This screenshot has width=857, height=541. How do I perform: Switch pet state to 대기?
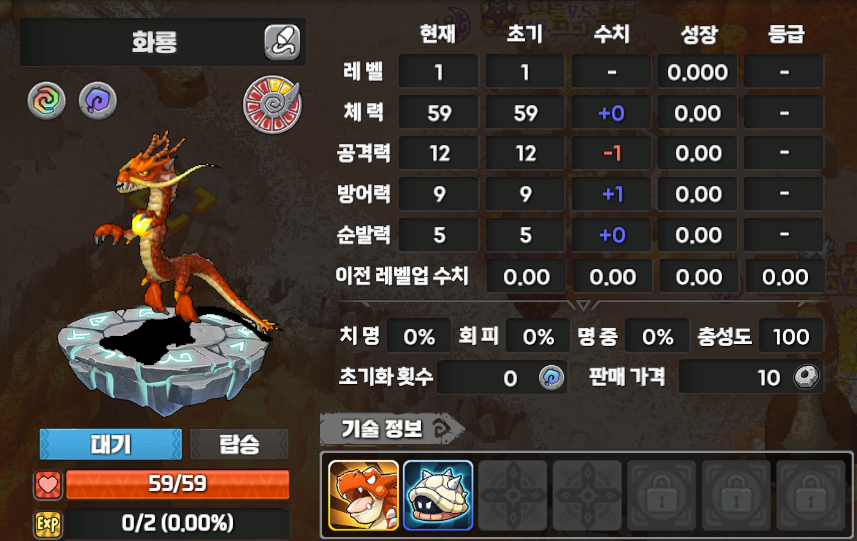[111, 444]
